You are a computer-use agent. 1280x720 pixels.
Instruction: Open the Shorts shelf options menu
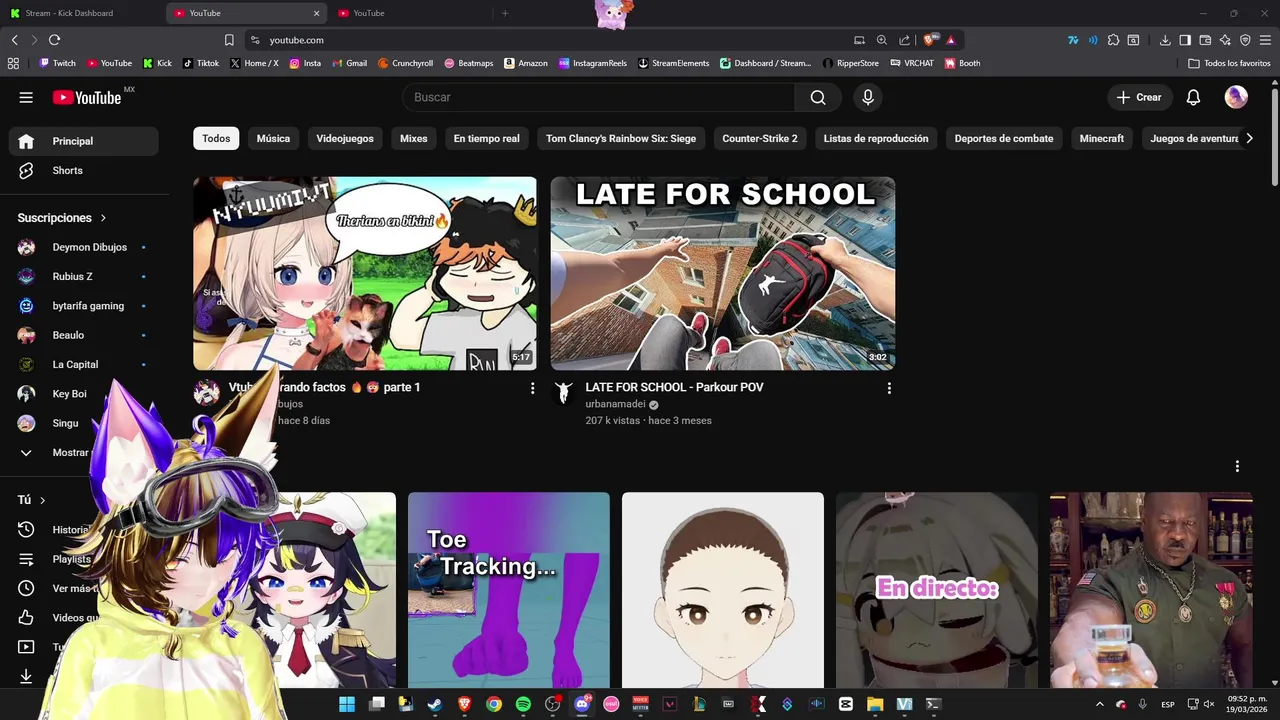click(x=1237, y=466)
